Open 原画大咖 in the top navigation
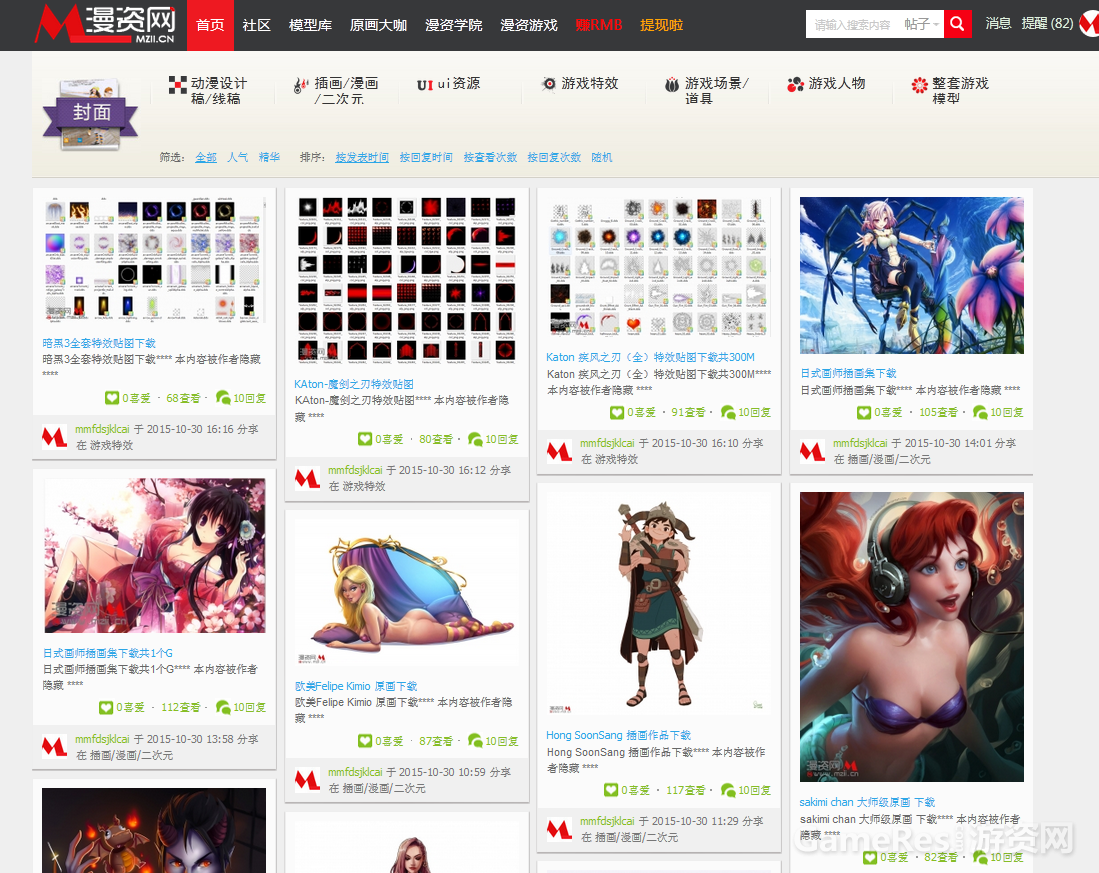Image resolution: width=1099 pixels, height=873 pixels. click(378, 25)
